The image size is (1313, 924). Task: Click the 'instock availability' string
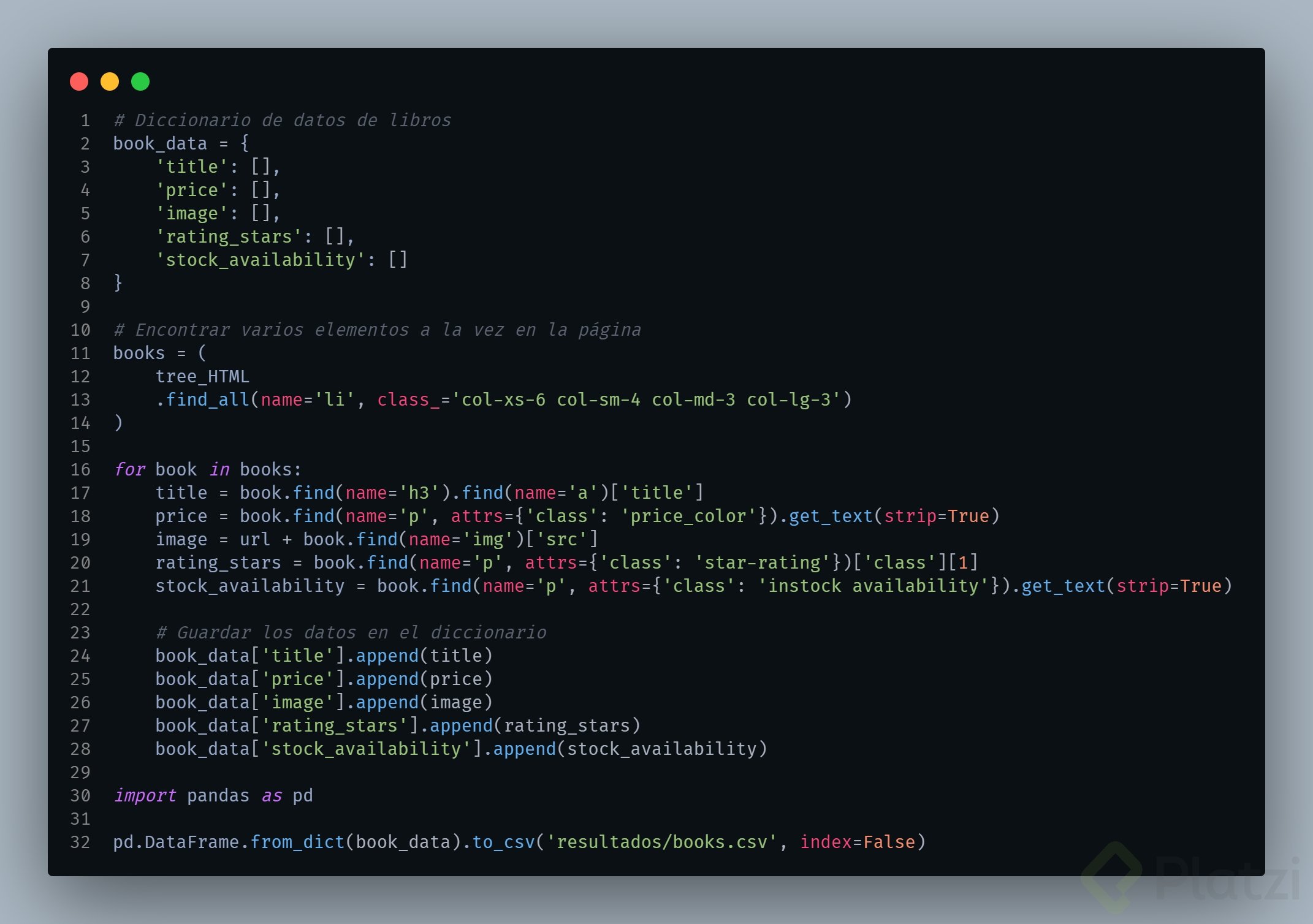pos(873,586)
